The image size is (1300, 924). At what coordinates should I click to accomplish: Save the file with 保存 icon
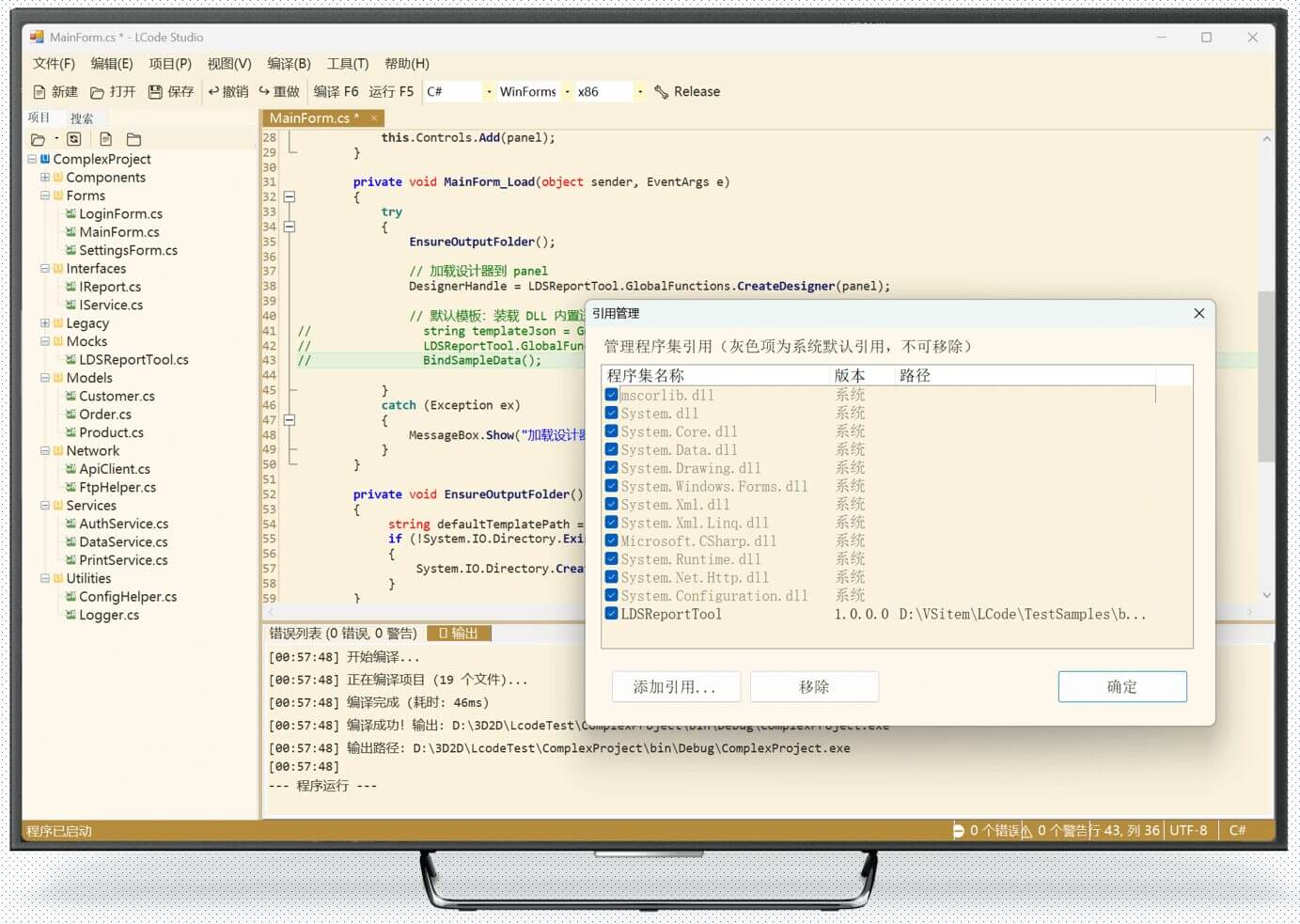point(155,92)
